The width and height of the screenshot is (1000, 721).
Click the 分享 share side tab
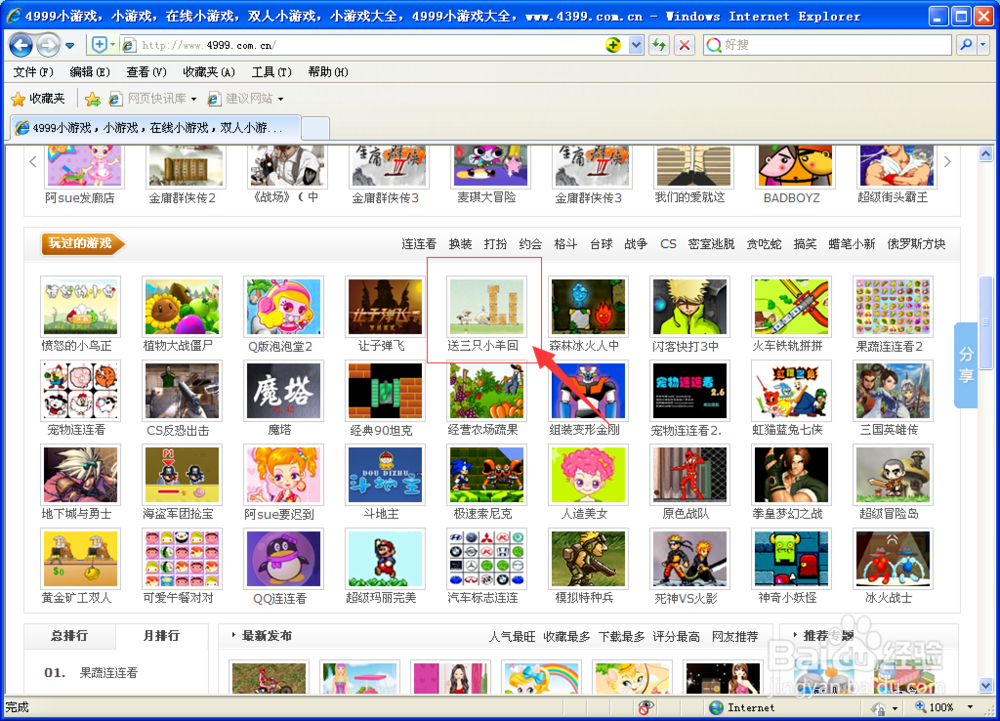[x=966, y=365]
